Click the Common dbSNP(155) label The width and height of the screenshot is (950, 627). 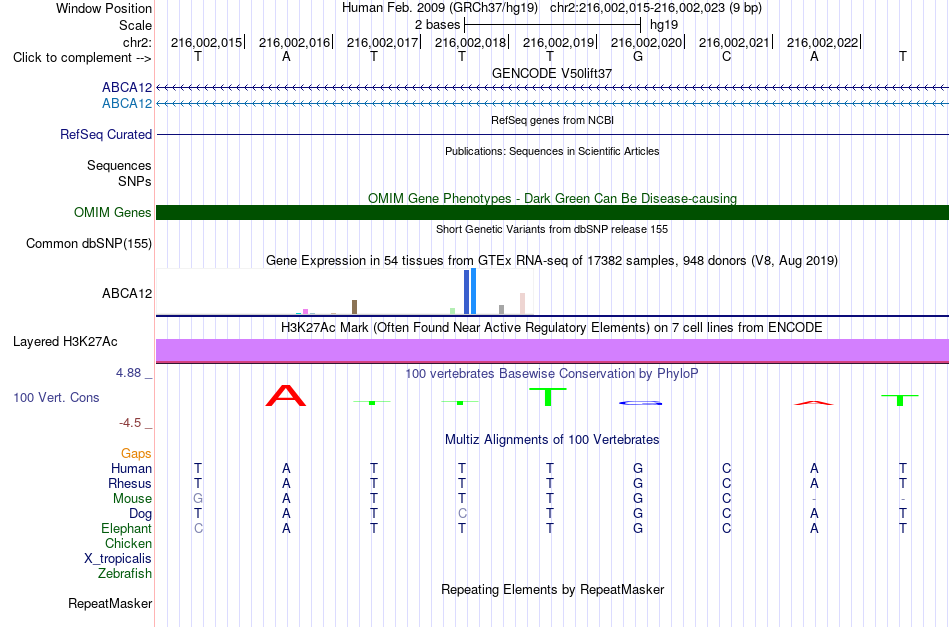coord(88,244)
